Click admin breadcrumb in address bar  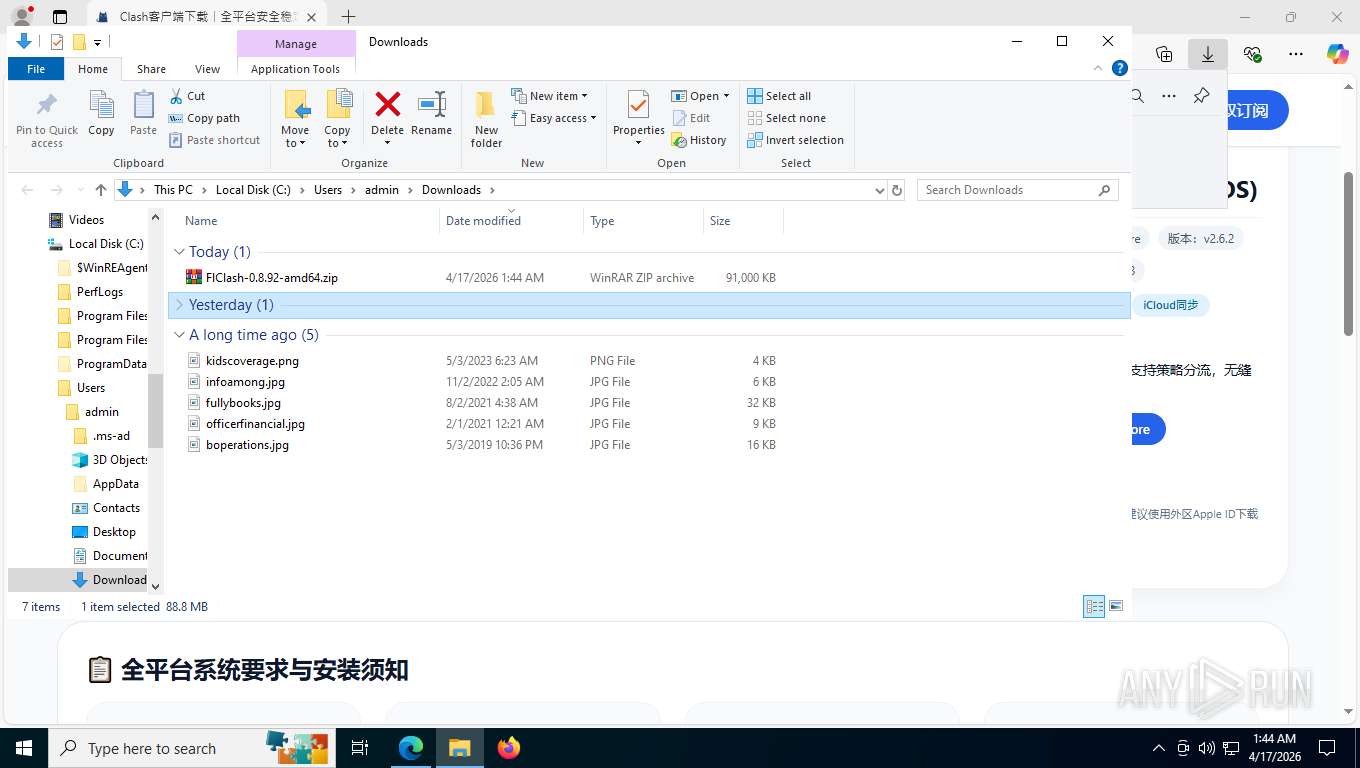click(x=382, y=190)
